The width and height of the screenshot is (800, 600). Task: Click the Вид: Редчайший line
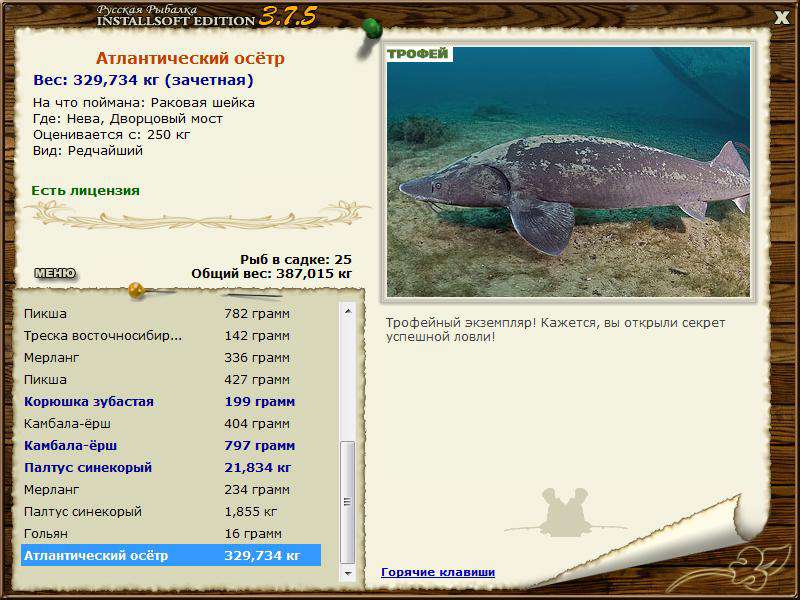[88, 151]
